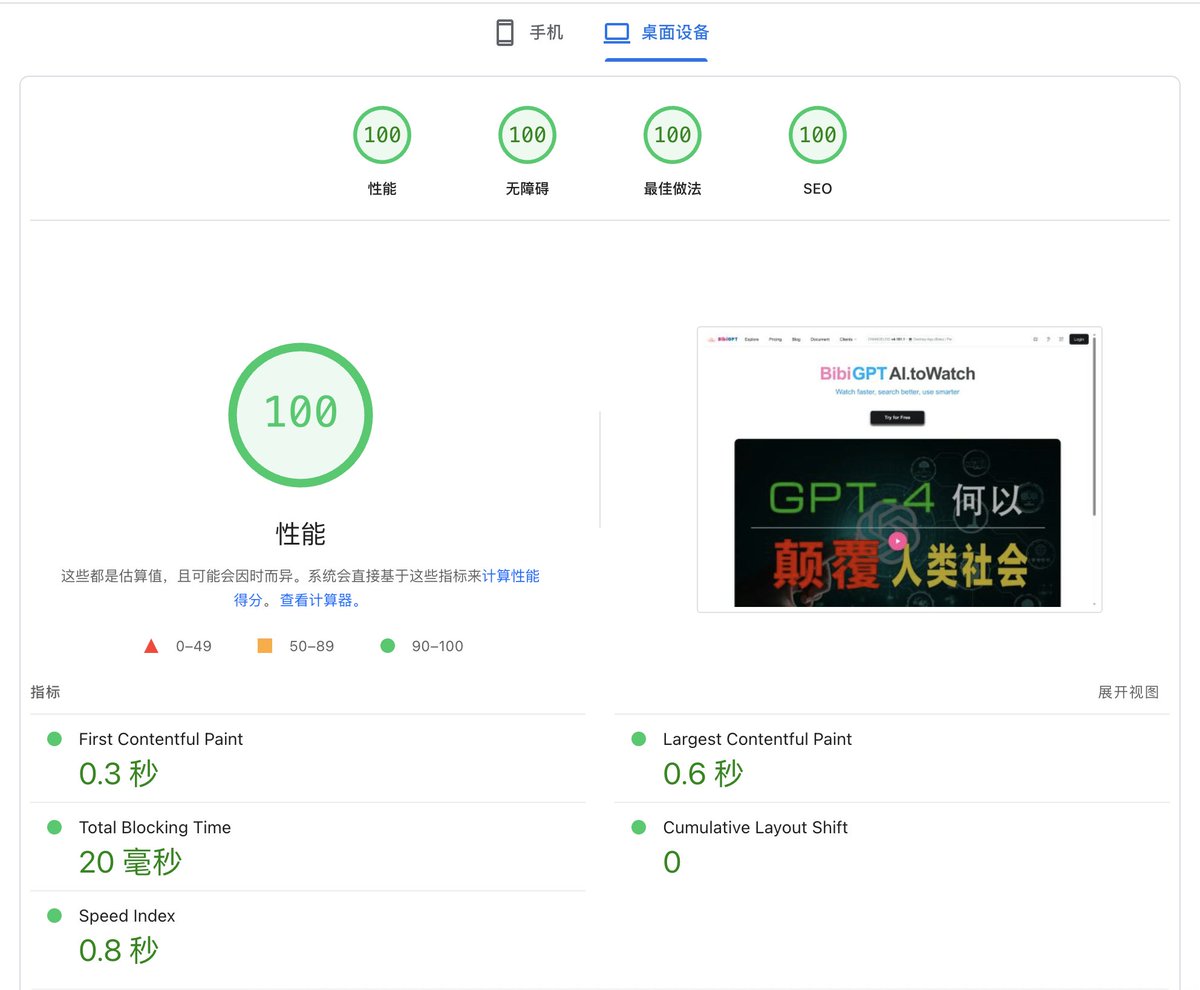Click First Contentful Paint metric label
Image resolution: width=1200 pixels, height=990 pixels.
click(x=161, y=739)
